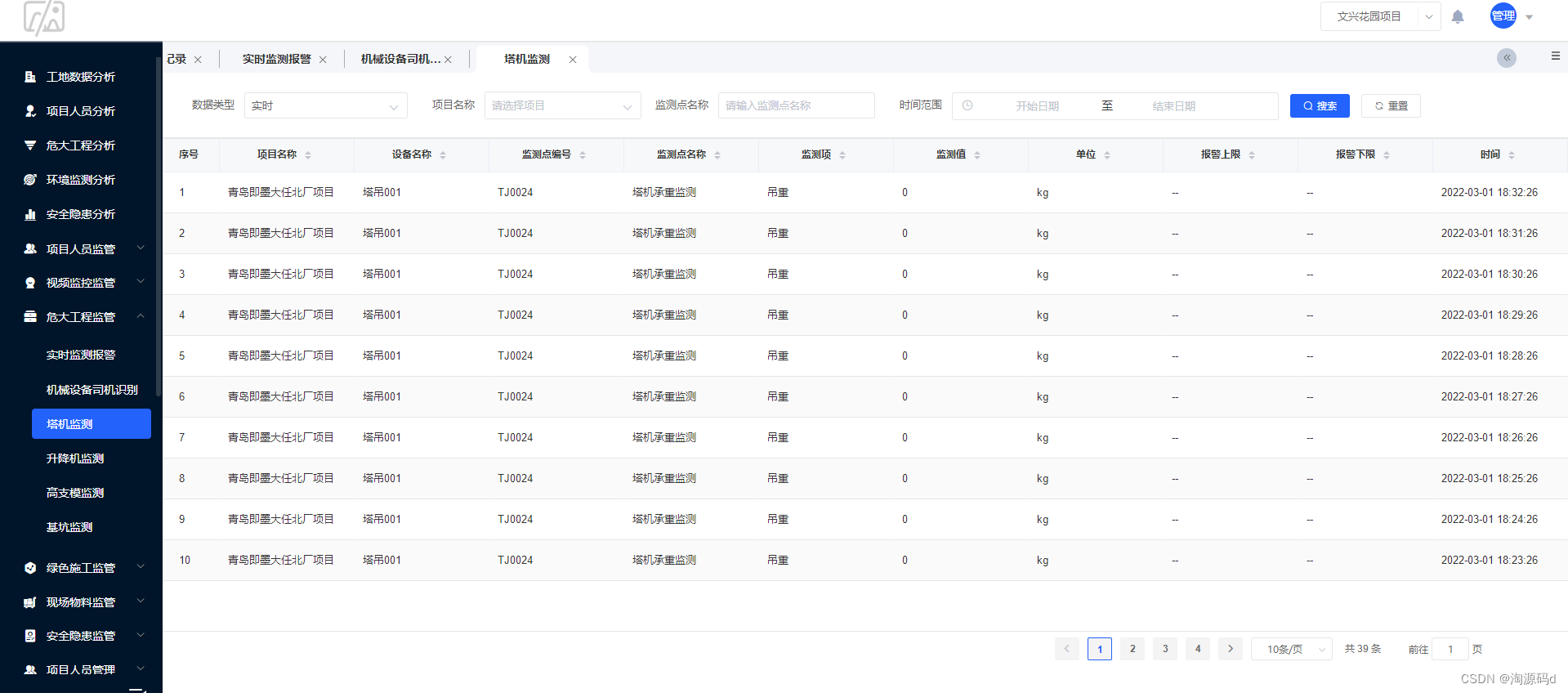Viewport: 1568px width, 693px height.
Task: Click the 视频监控监管 camera icon
Action: (30, 283)
